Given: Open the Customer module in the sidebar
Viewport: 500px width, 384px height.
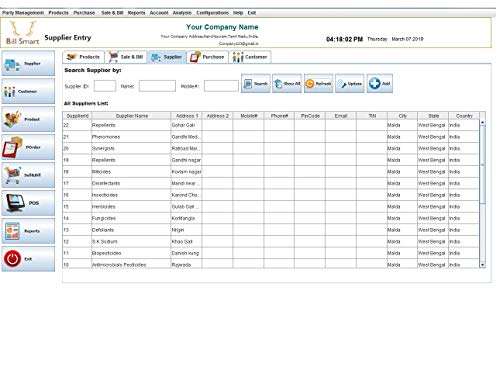Looking at the screenshot, I should point(28,91).
